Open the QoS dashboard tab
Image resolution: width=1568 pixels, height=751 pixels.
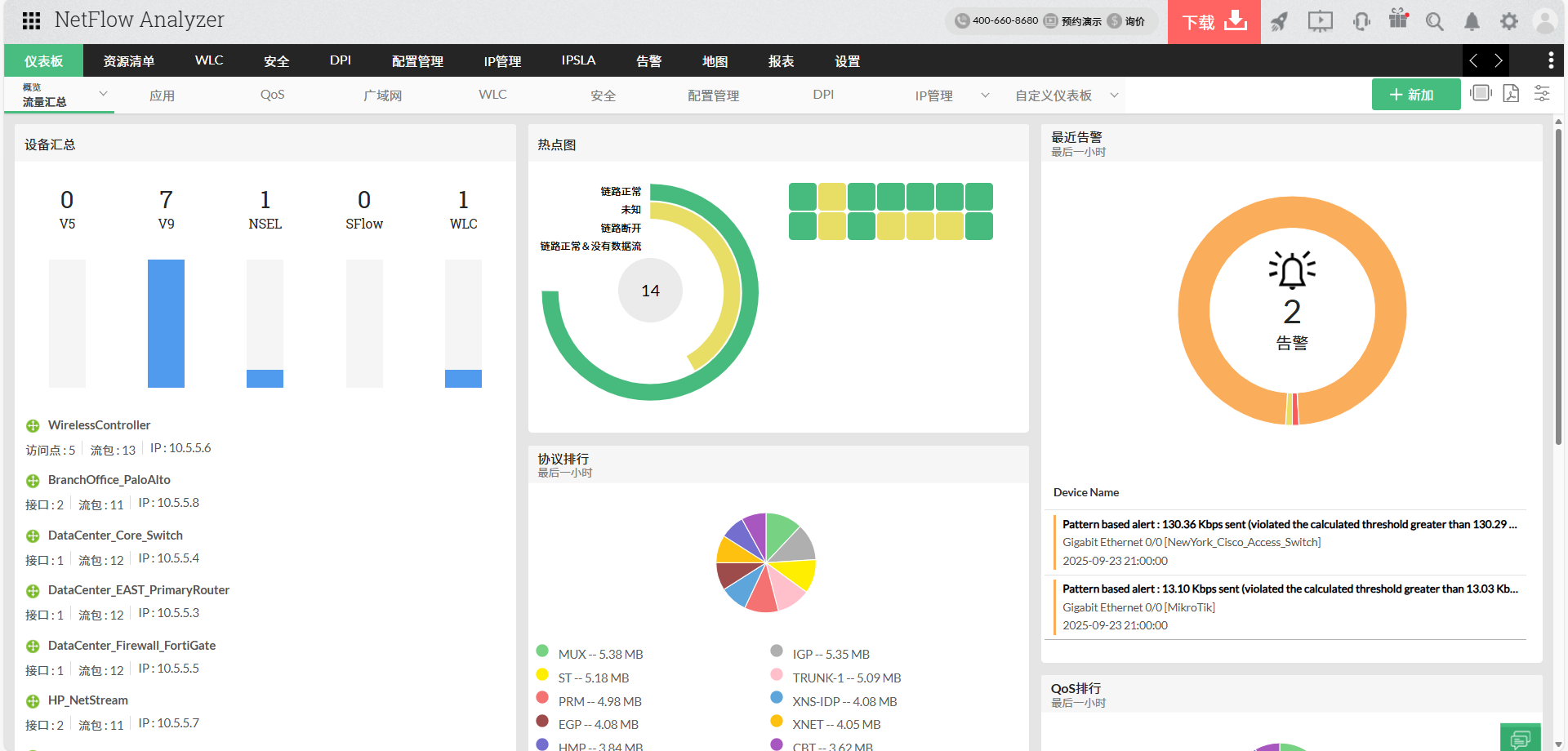[272, 95]
